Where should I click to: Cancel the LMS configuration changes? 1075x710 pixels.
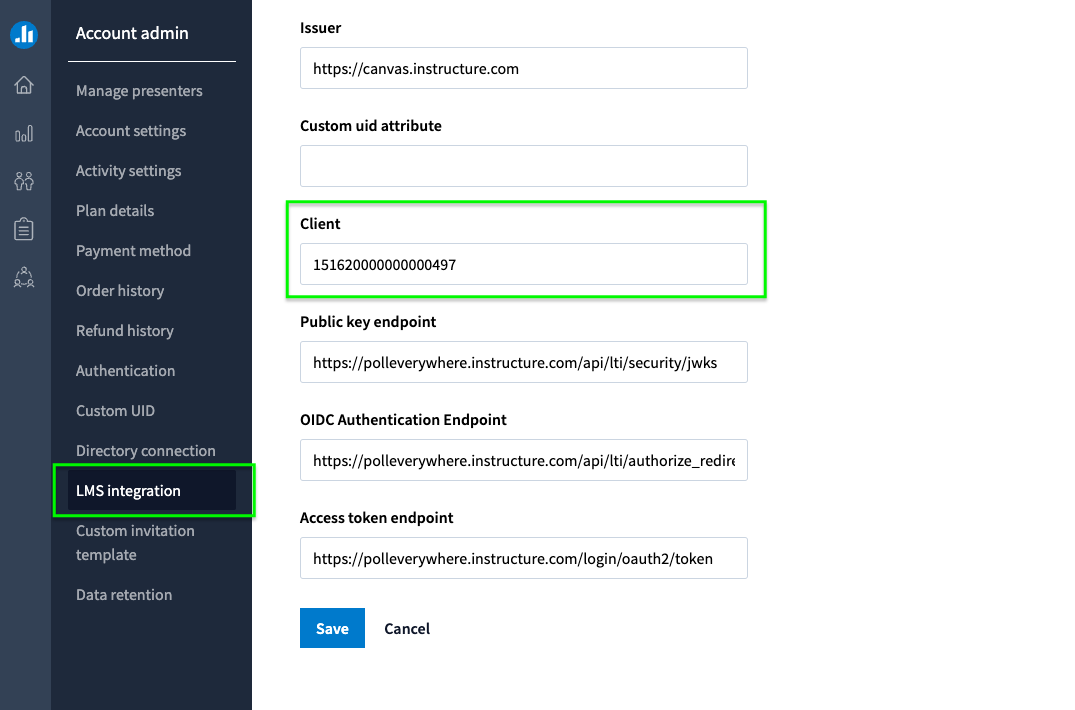407,628
